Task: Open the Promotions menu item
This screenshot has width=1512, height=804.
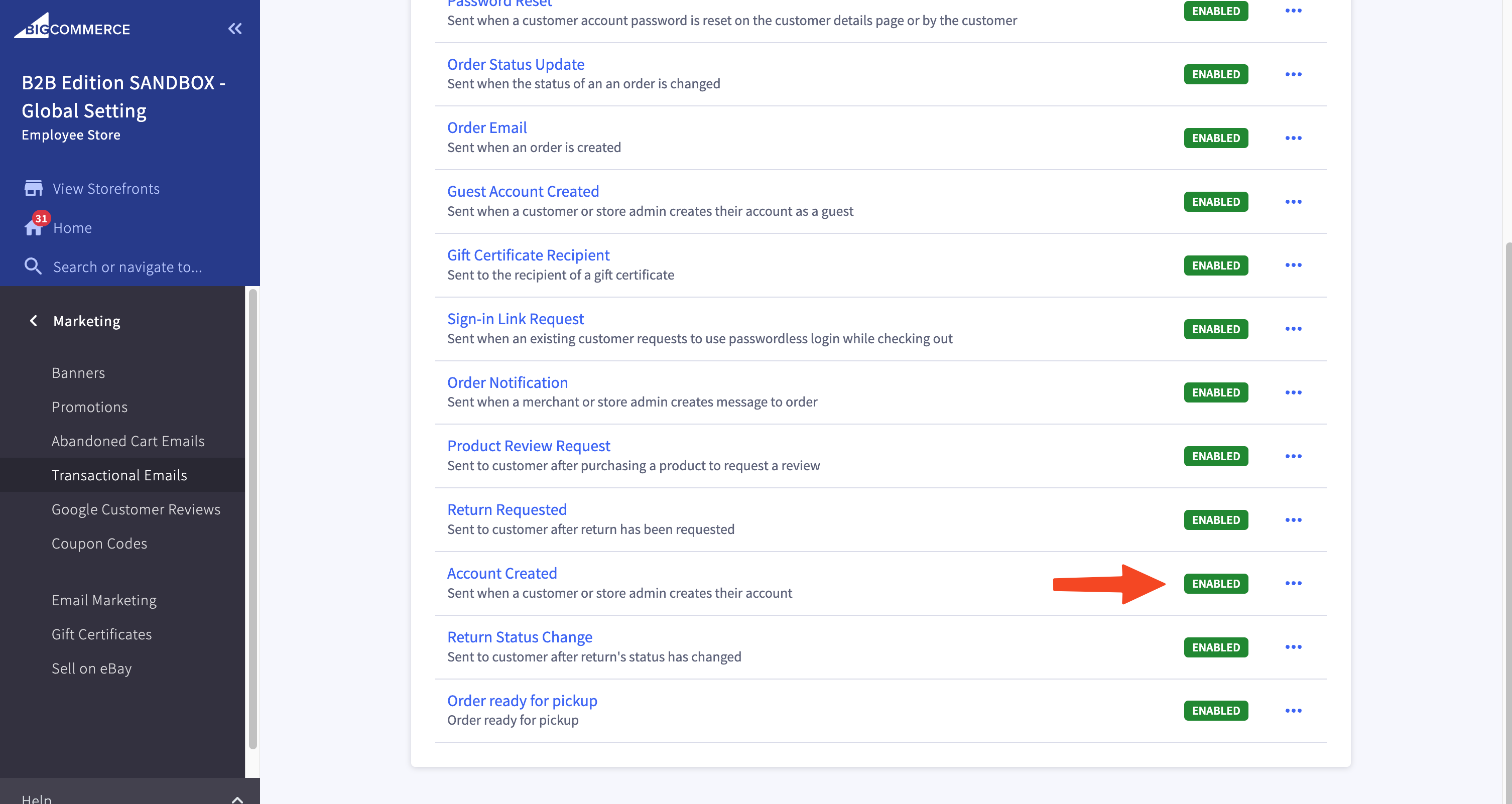Action: [89, 407]
